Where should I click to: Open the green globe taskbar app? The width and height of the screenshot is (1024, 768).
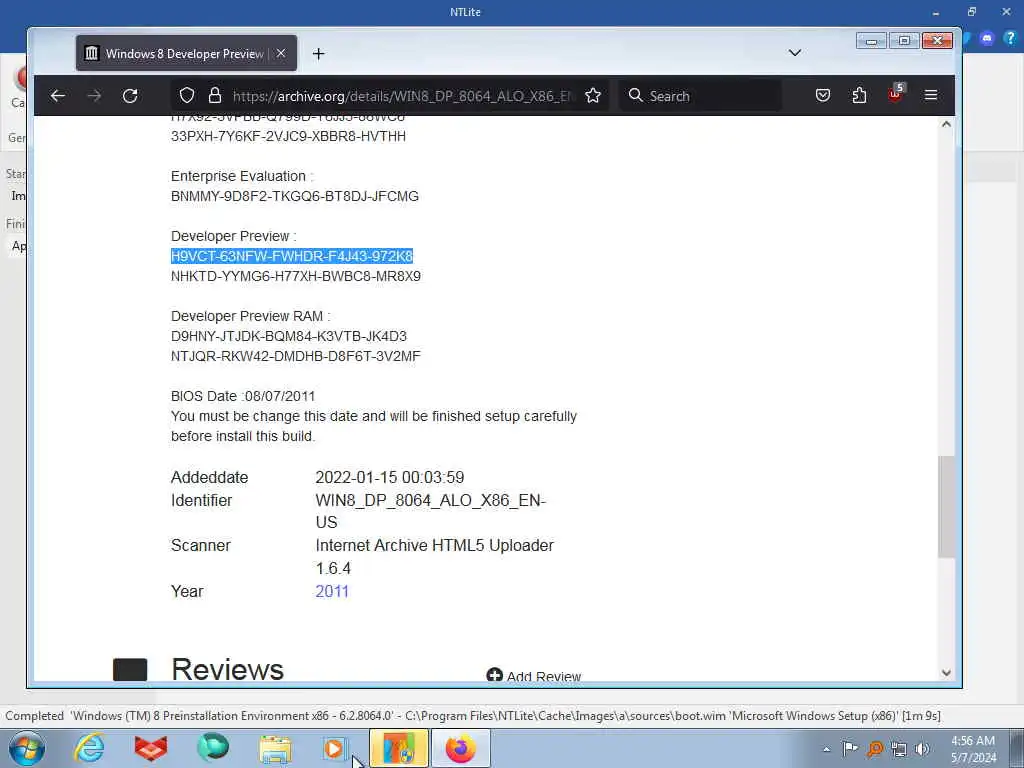pos(213,748)
